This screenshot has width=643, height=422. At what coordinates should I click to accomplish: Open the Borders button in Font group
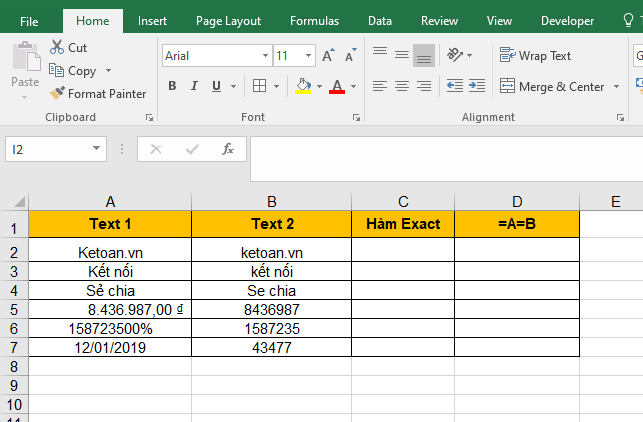pos(259,86)
